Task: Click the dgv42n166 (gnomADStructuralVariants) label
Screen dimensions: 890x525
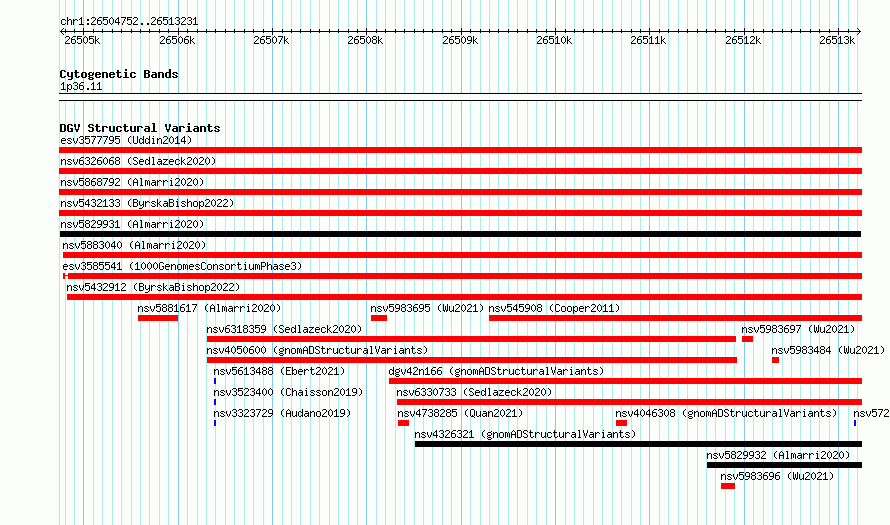Action: click(x=496, y=371)
